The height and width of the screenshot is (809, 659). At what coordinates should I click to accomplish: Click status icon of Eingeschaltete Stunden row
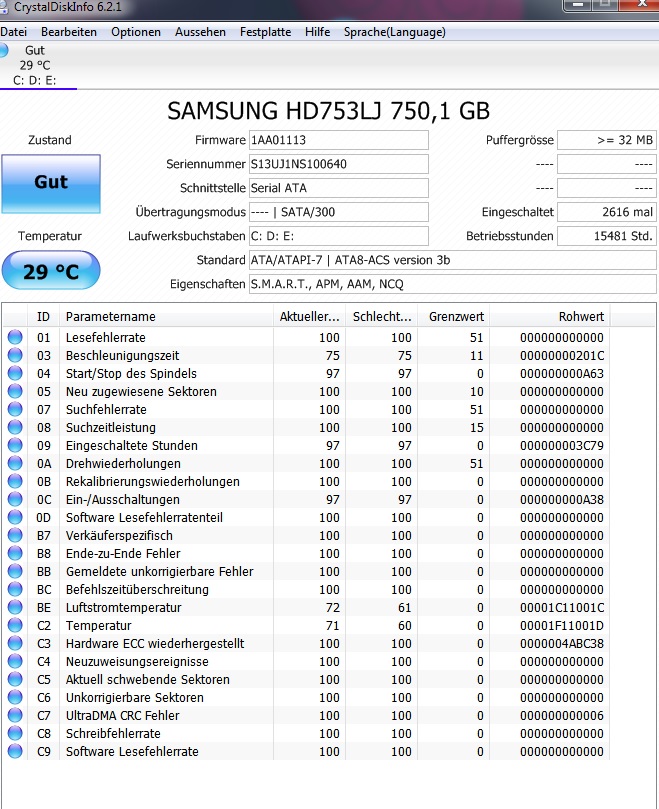click(15, 445)
